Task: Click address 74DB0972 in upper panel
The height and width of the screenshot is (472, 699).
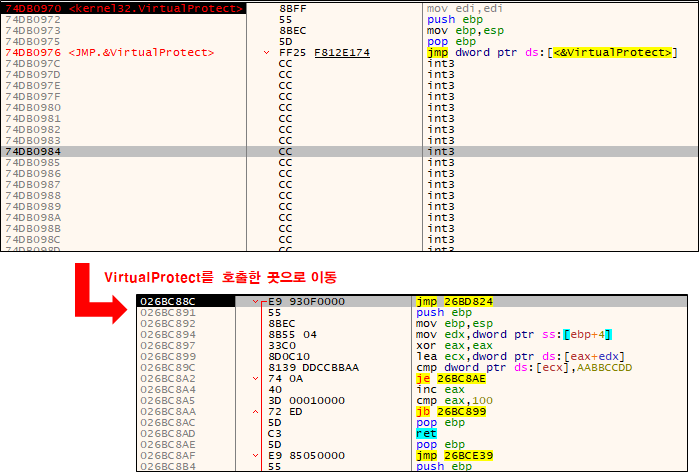Action: click(x=33, y=20)
